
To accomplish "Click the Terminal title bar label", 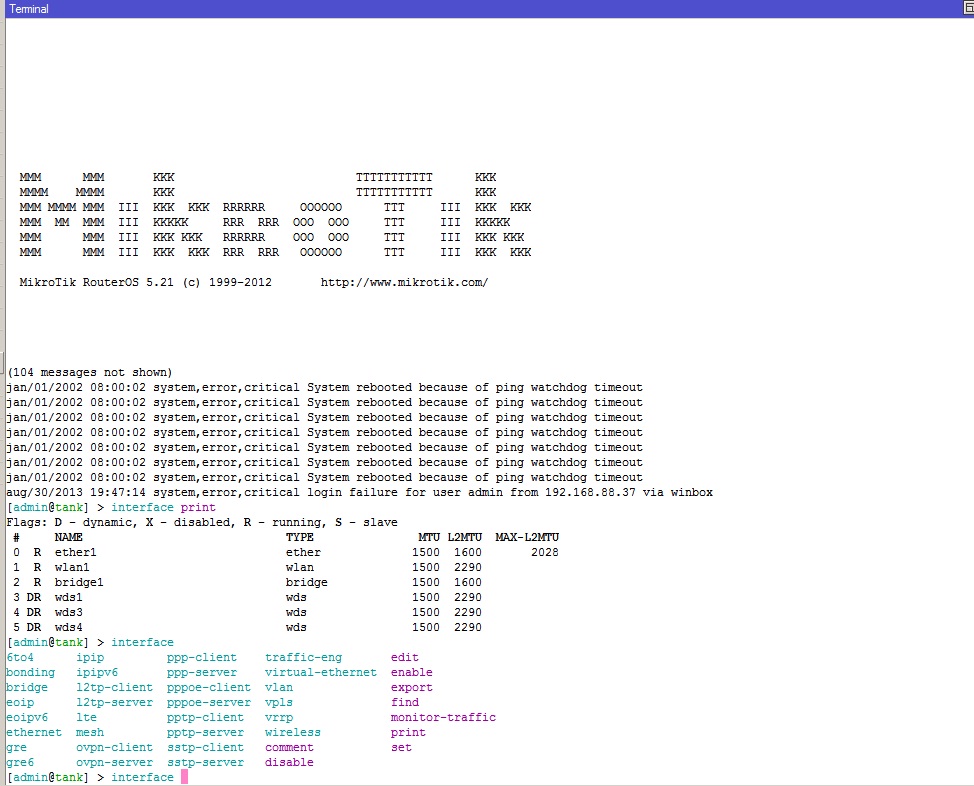I will (x=29, y=9).
